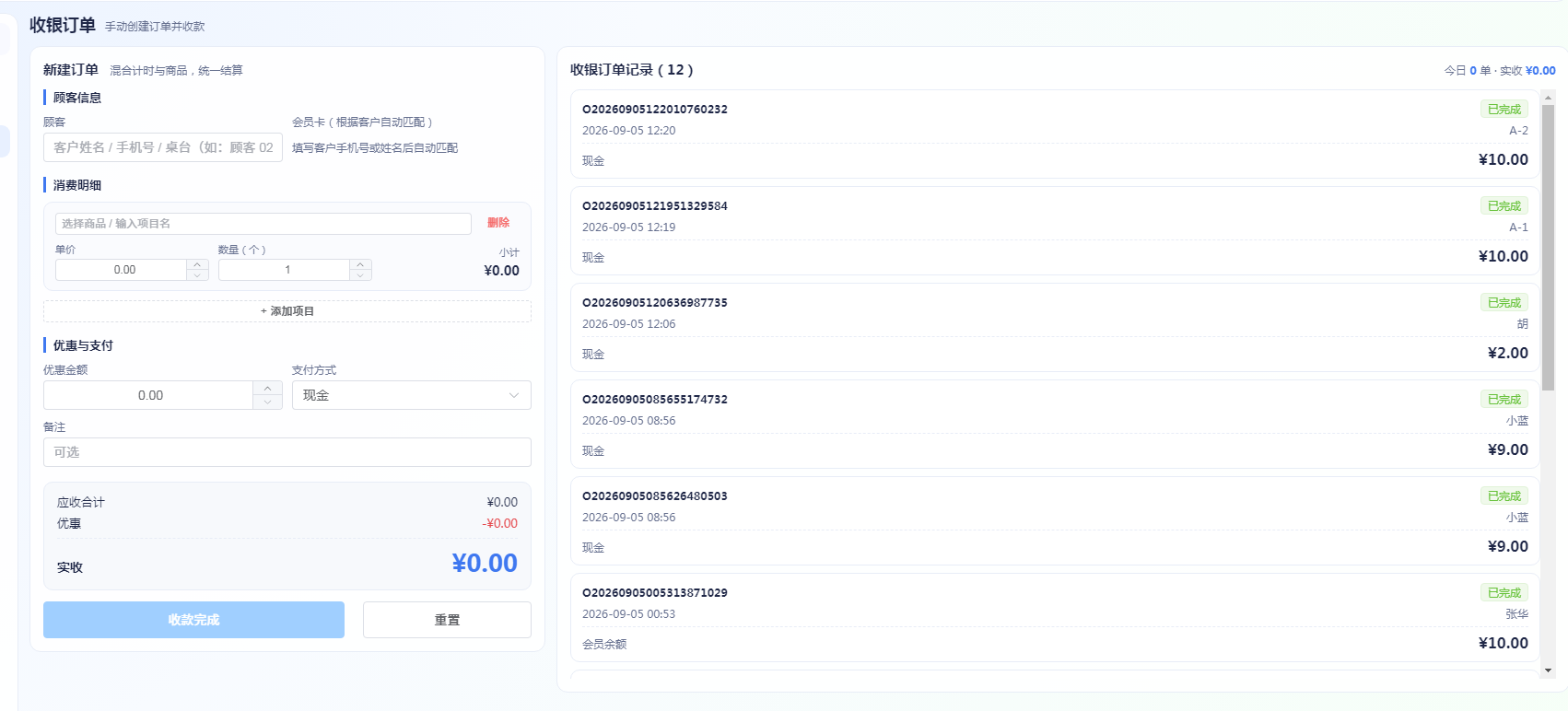Click the timestamp 2026-09-05 12:19
Image resolution: width=1568 pixels, height=711 pixels.
point(629,227)
